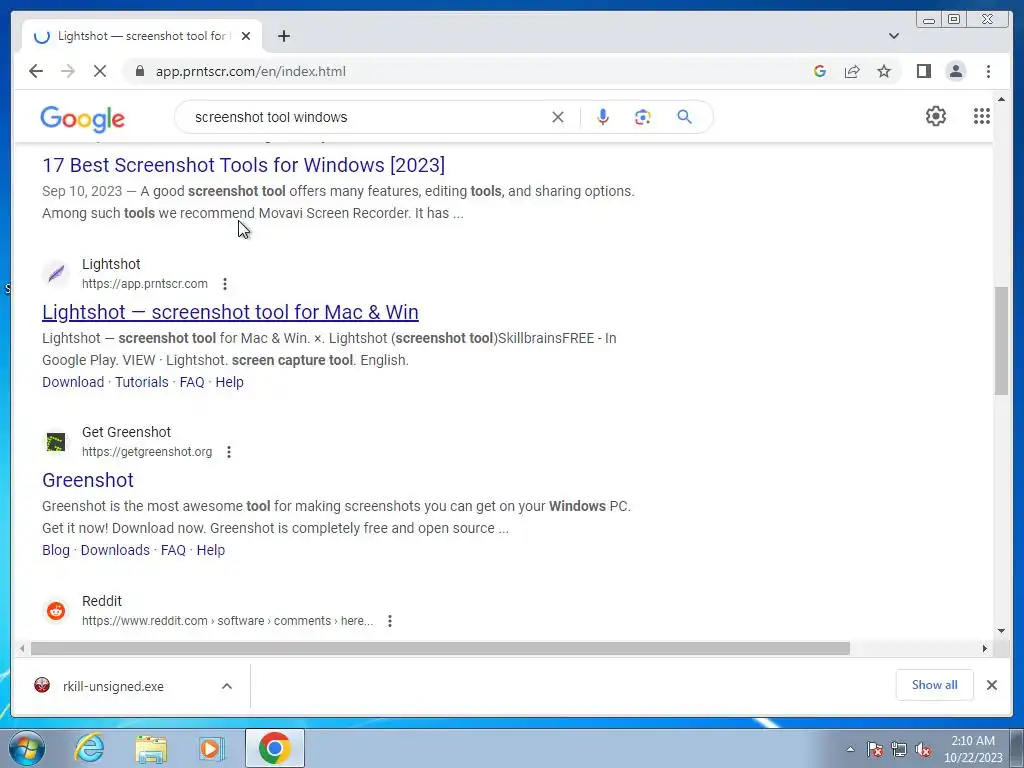Viewport: 1024px width, 768px height.
Task: Click the Google icon in address bar
Action: [820, 71]
